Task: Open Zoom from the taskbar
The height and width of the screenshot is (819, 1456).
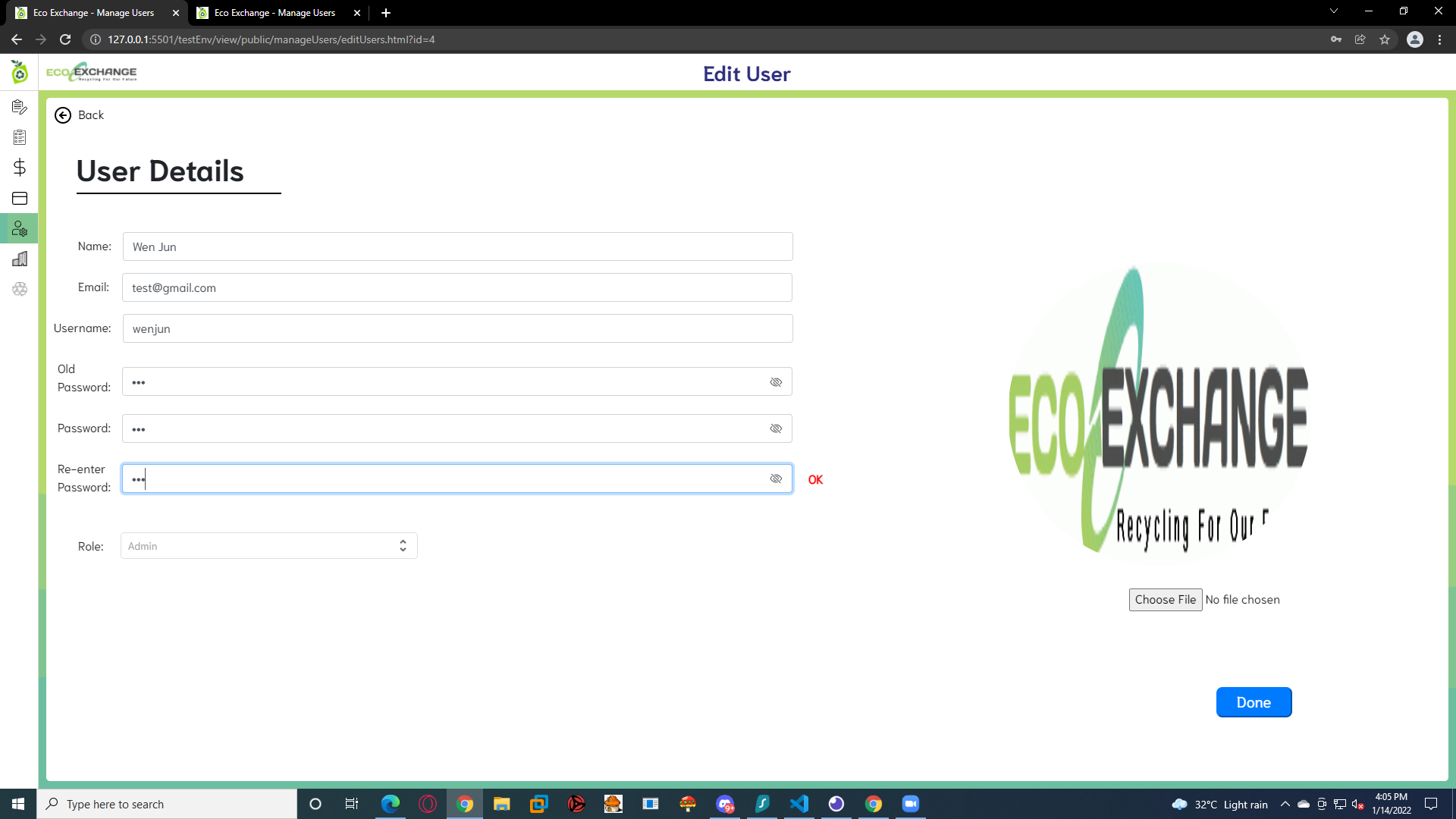Action: point(911,804)
